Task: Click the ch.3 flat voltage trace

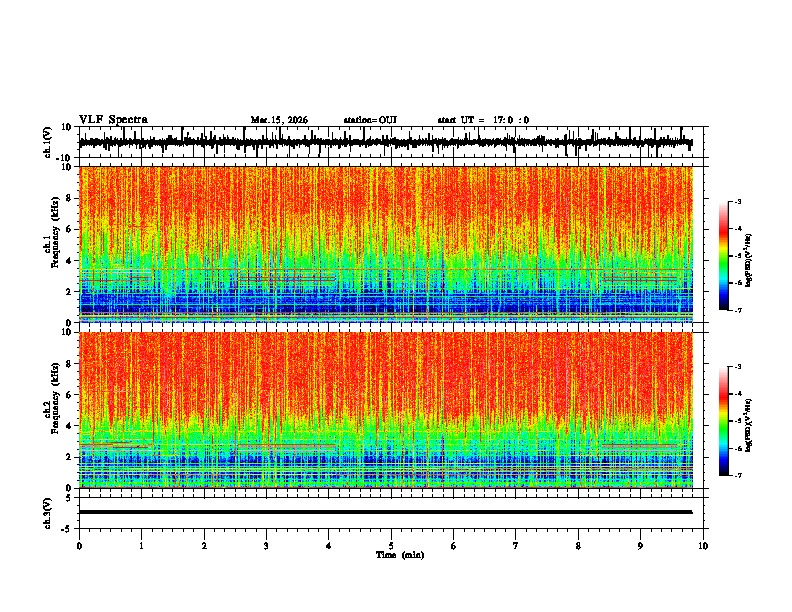Action: [x=386, y=512]
